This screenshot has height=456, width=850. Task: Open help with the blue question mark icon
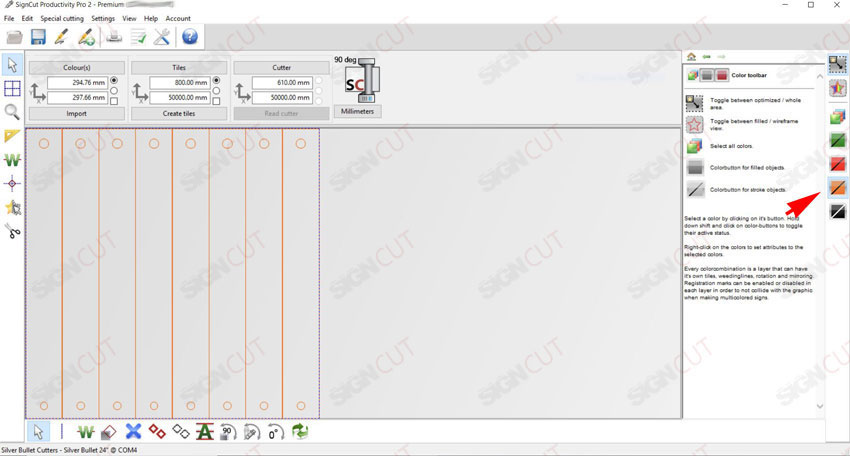190,37
